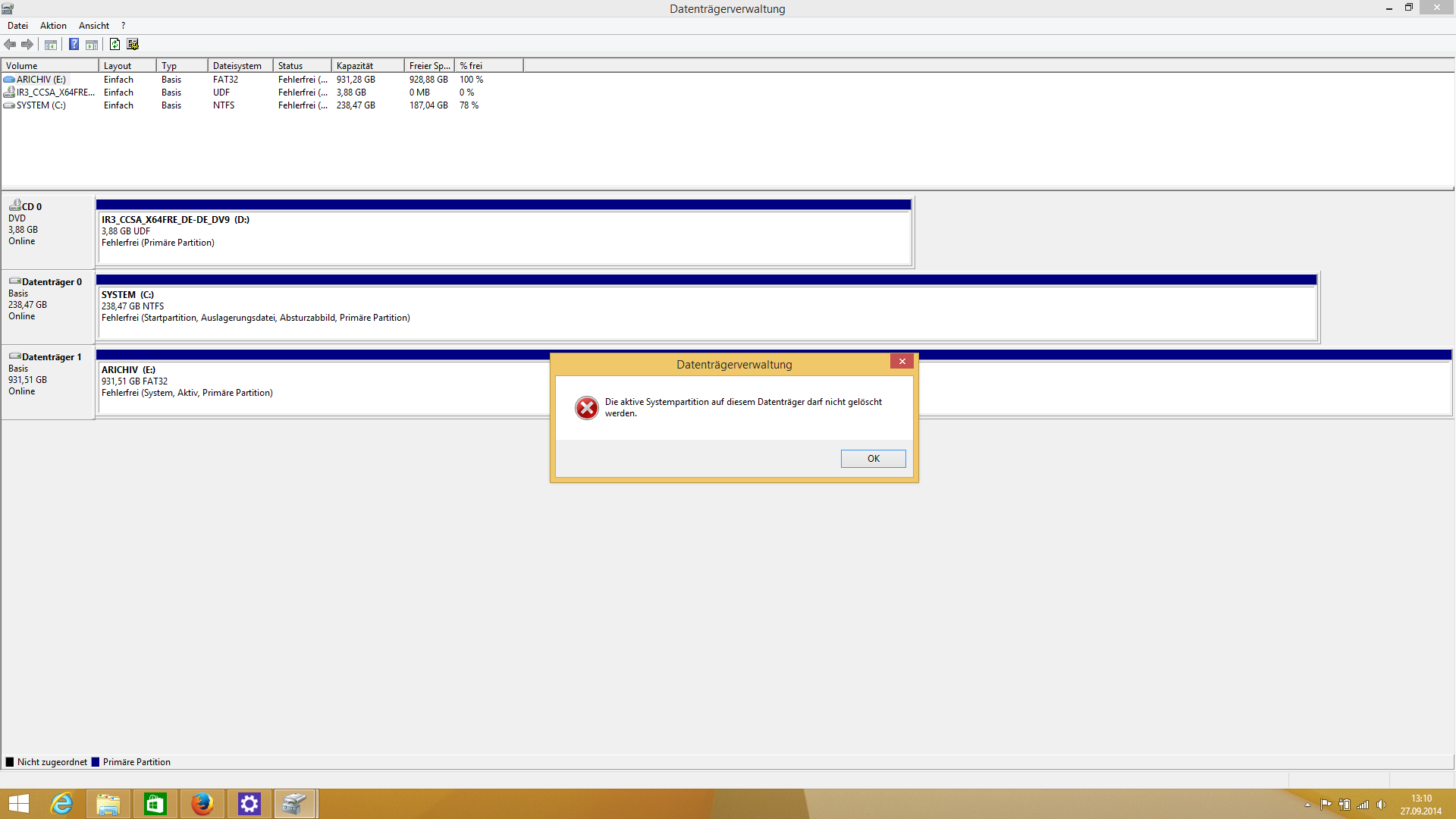
Task: Open the Ansicht menu
Action: (94, 26)
